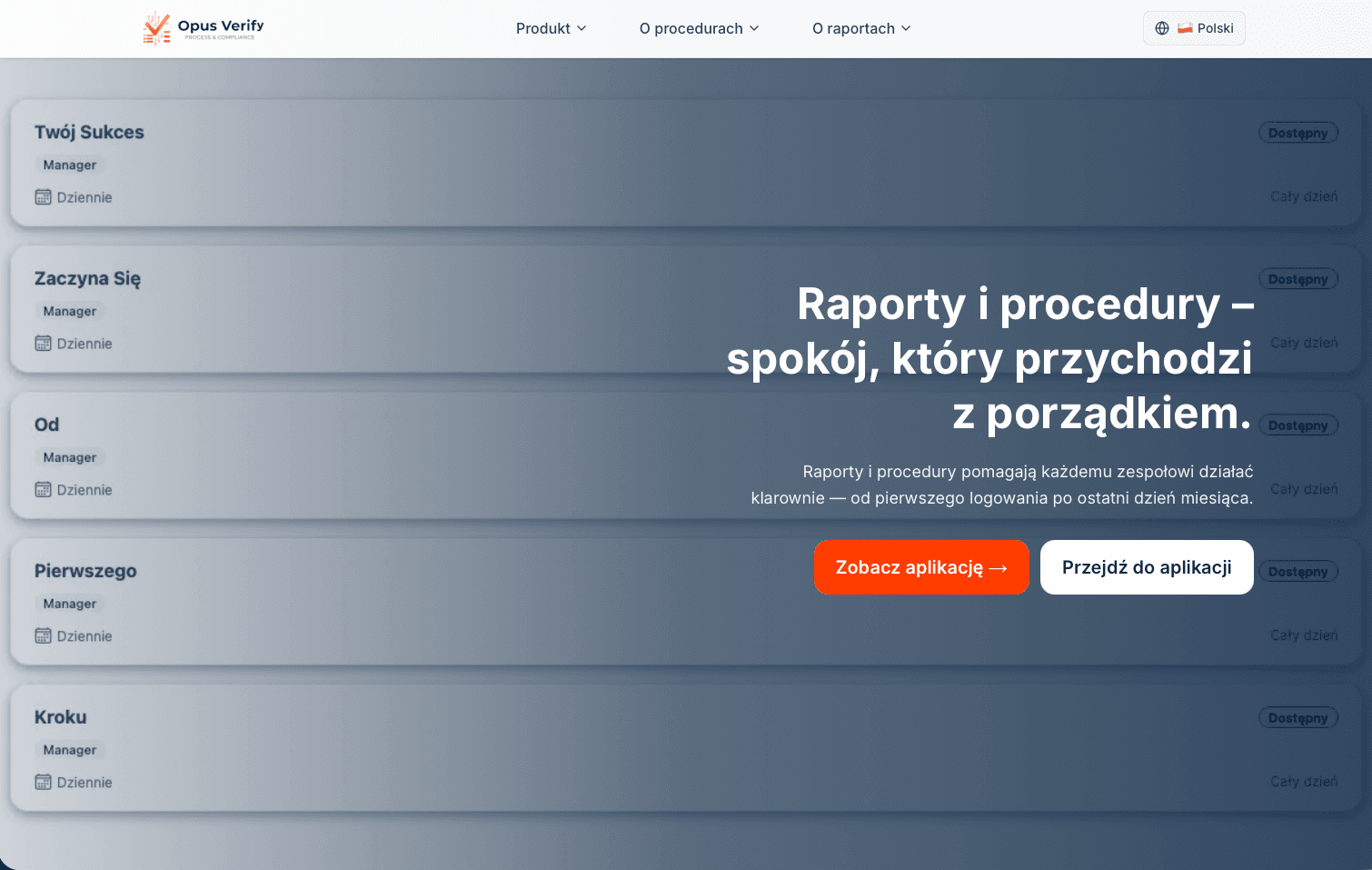
Task: Click Dziennie label in Zaczyna Się card
Action: pyautogui.click(x=85, y=344)
